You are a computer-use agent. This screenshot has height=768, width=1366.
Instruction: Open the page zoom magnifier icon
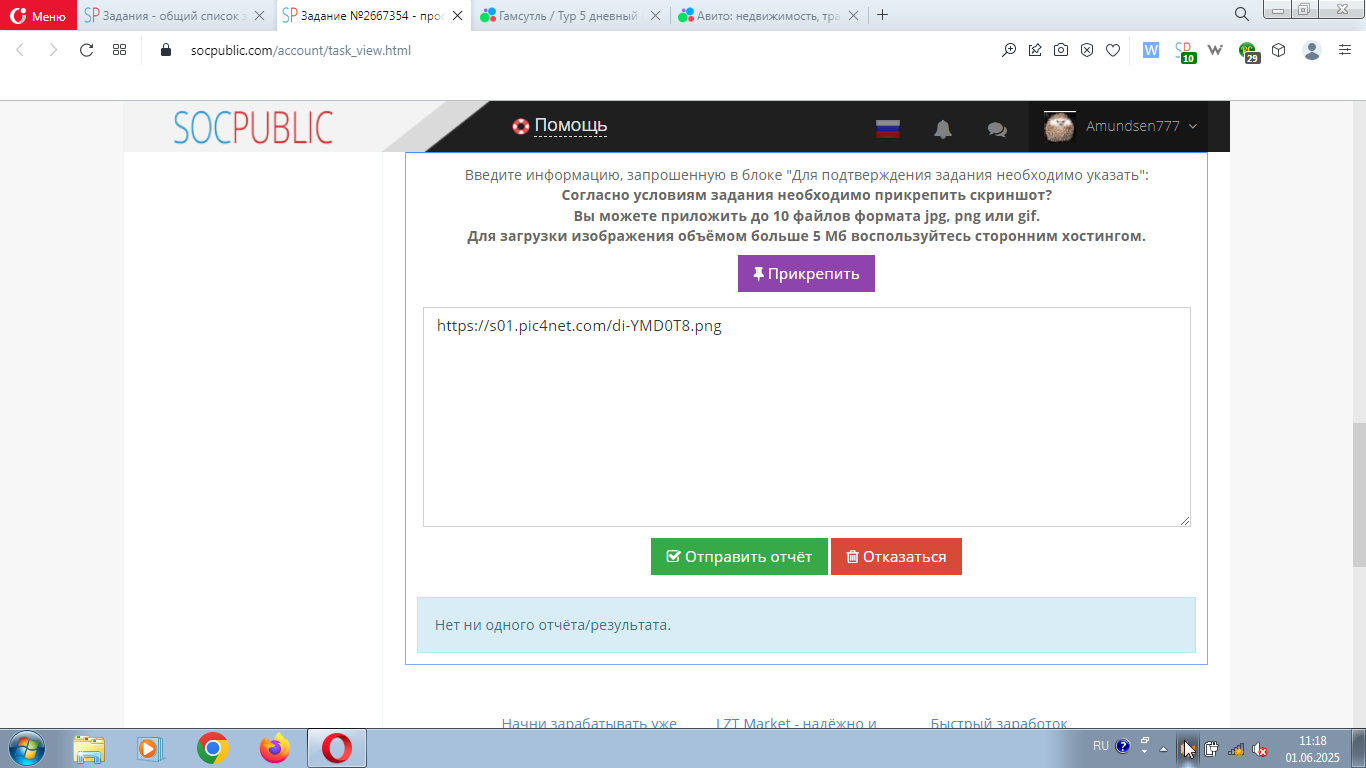click(x=1009, y=50)
